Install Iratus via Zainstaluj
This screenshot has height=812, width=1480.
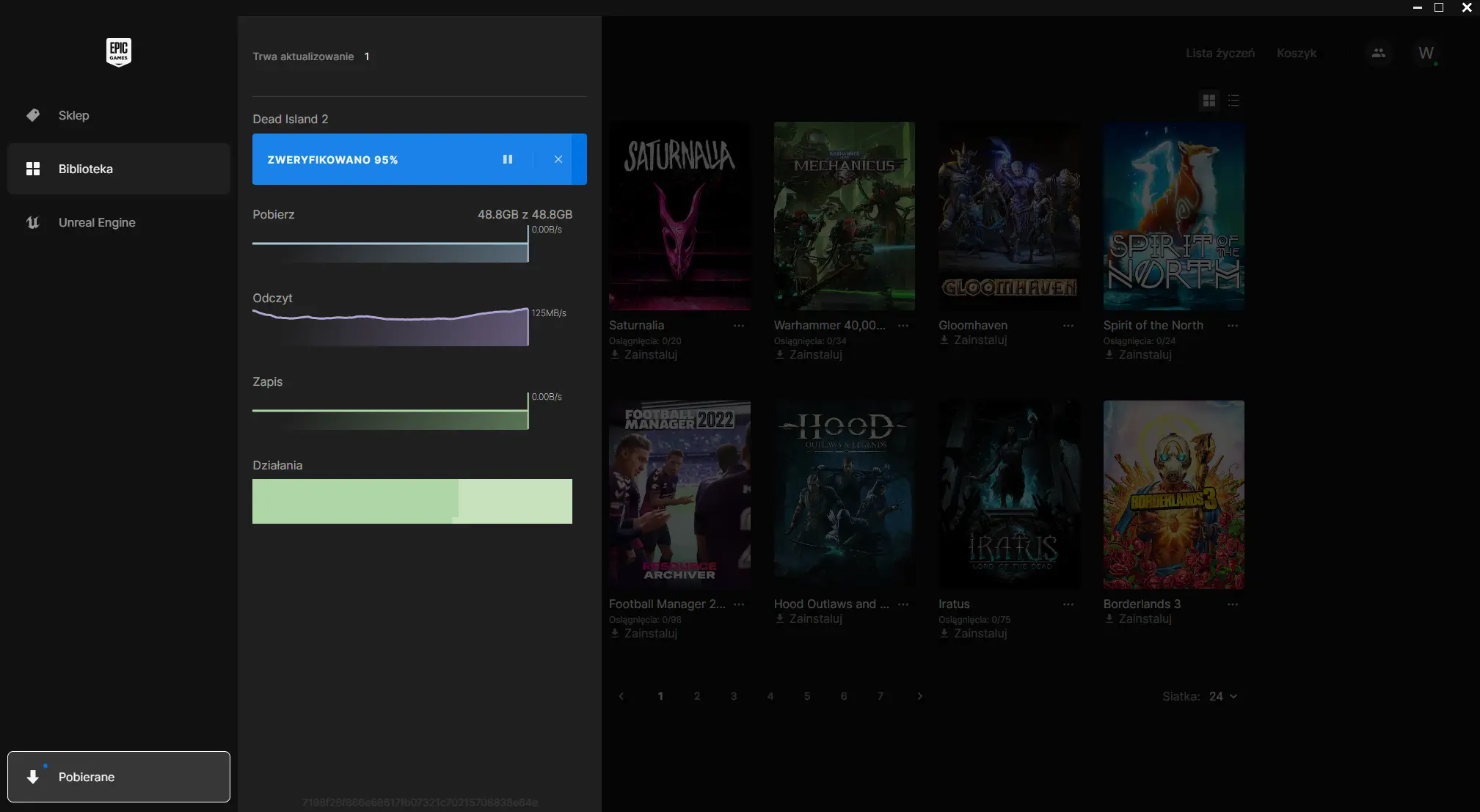[x=973, y=633]
